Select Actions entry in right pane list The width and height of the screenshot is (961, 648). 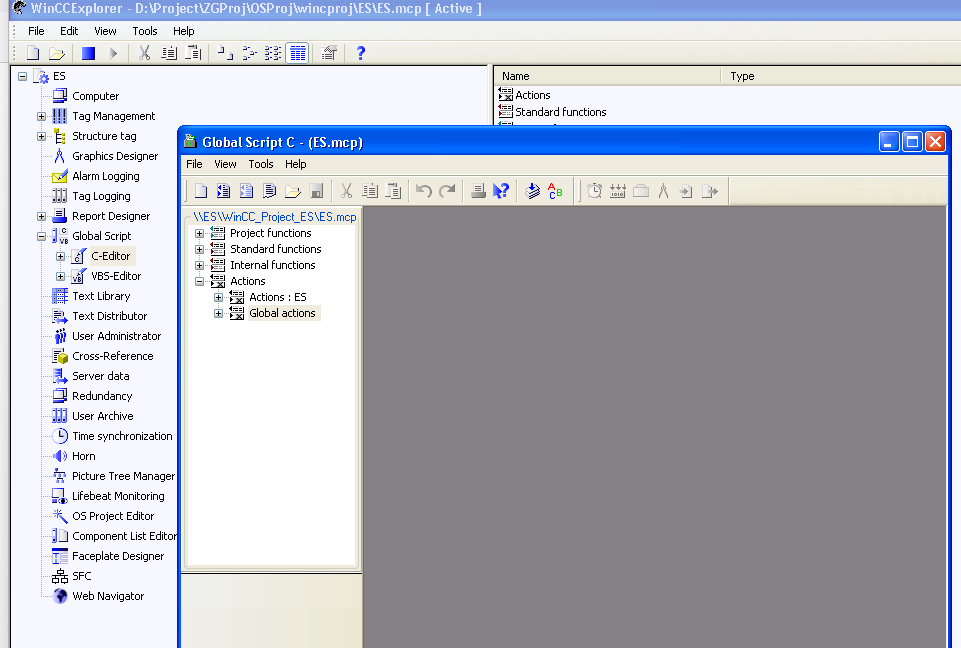(x=533, y=95)
